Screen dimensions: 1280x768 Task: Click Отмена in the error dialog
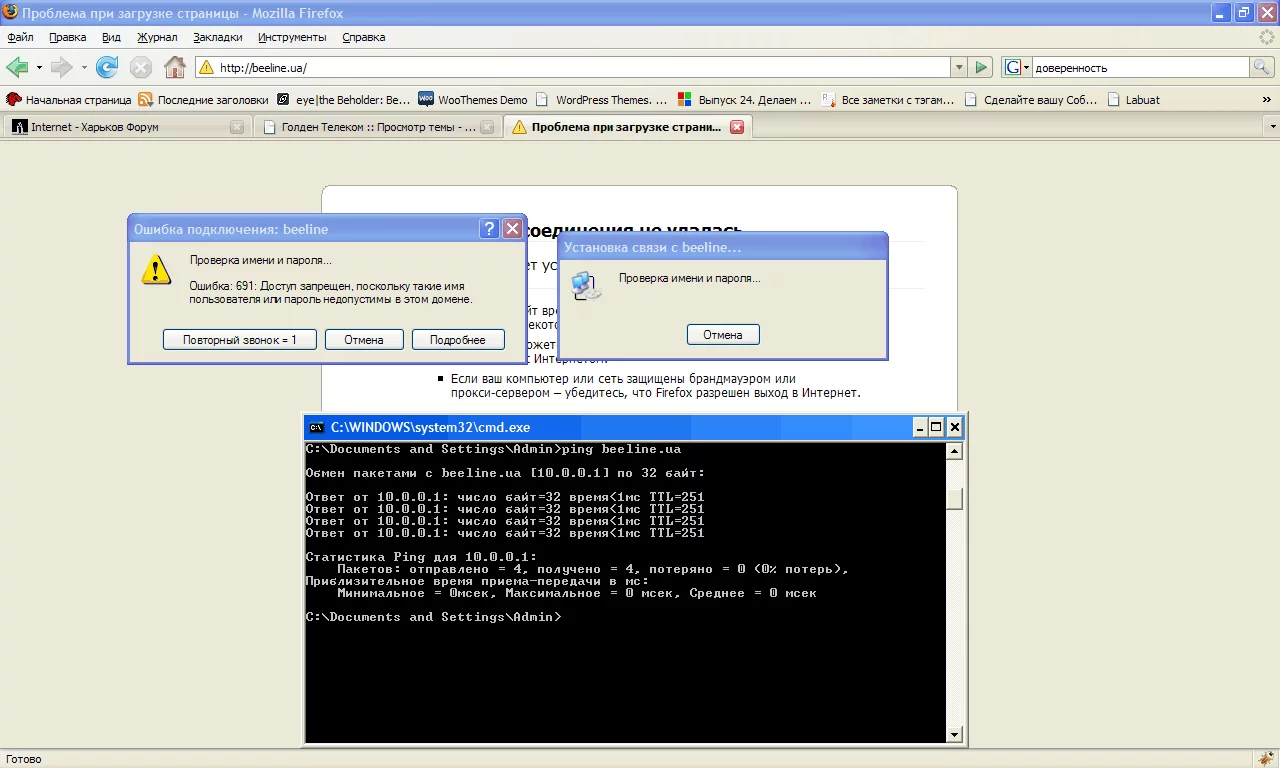[x=364, y=340]
